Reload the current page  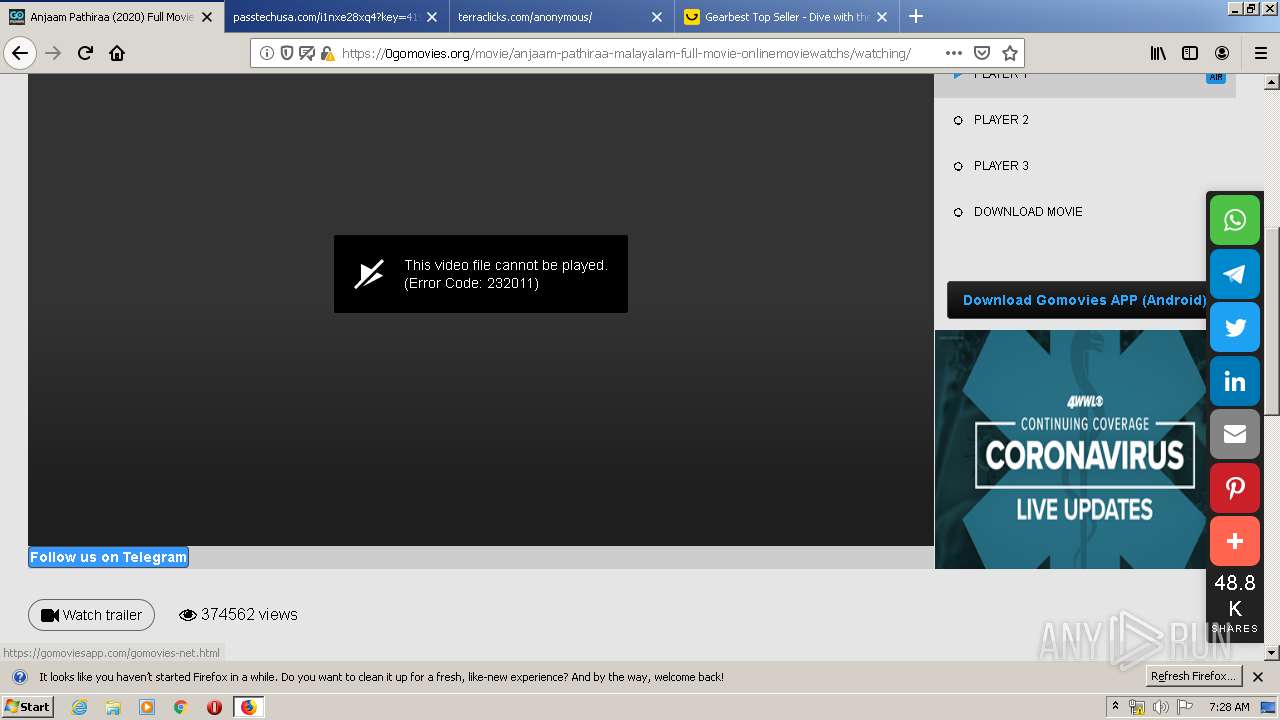pyautogui.click(x=85, y=53)
